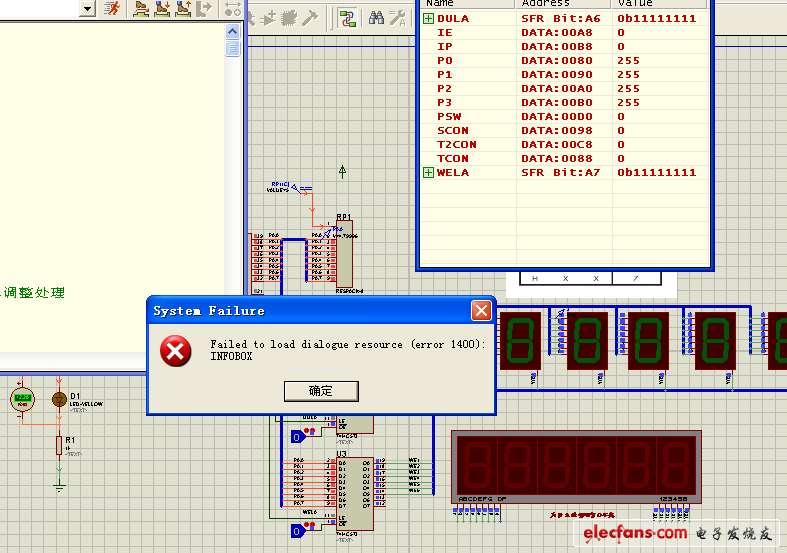
Task: Click the step into debug icon
Action: 162,8
